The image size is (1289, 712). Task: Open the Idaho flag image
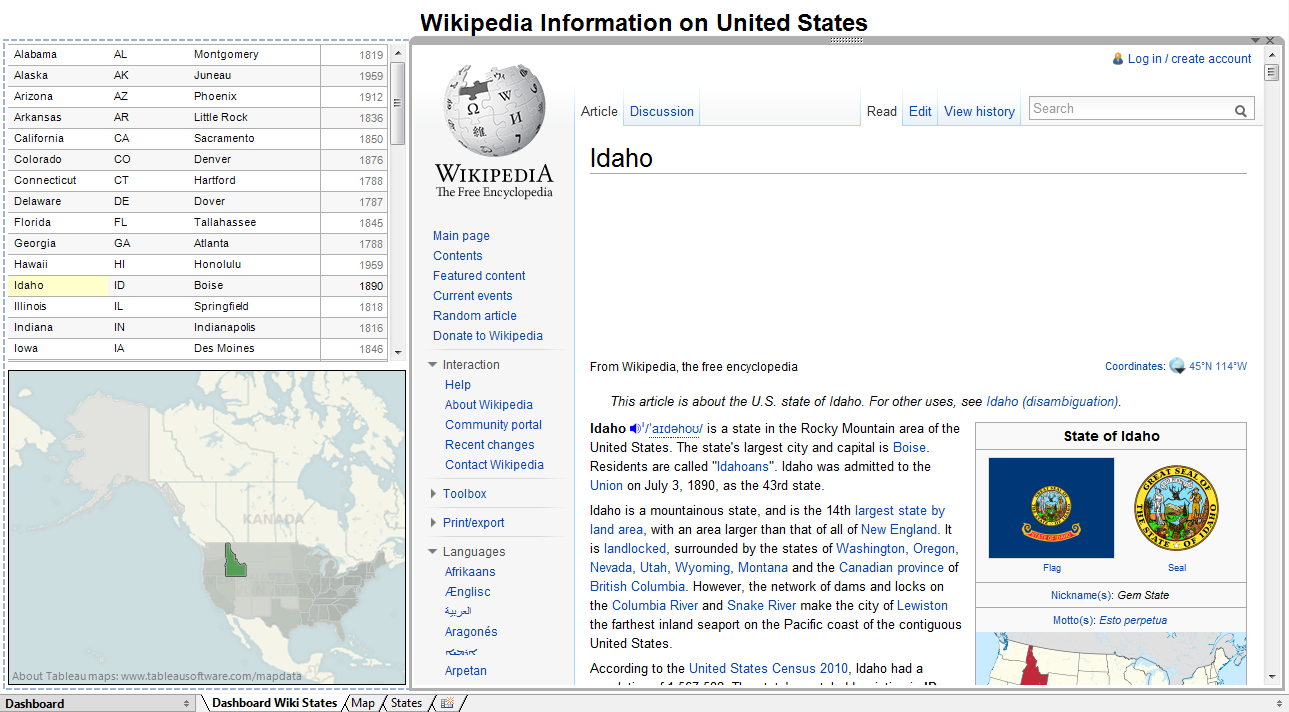[1051, 508]
